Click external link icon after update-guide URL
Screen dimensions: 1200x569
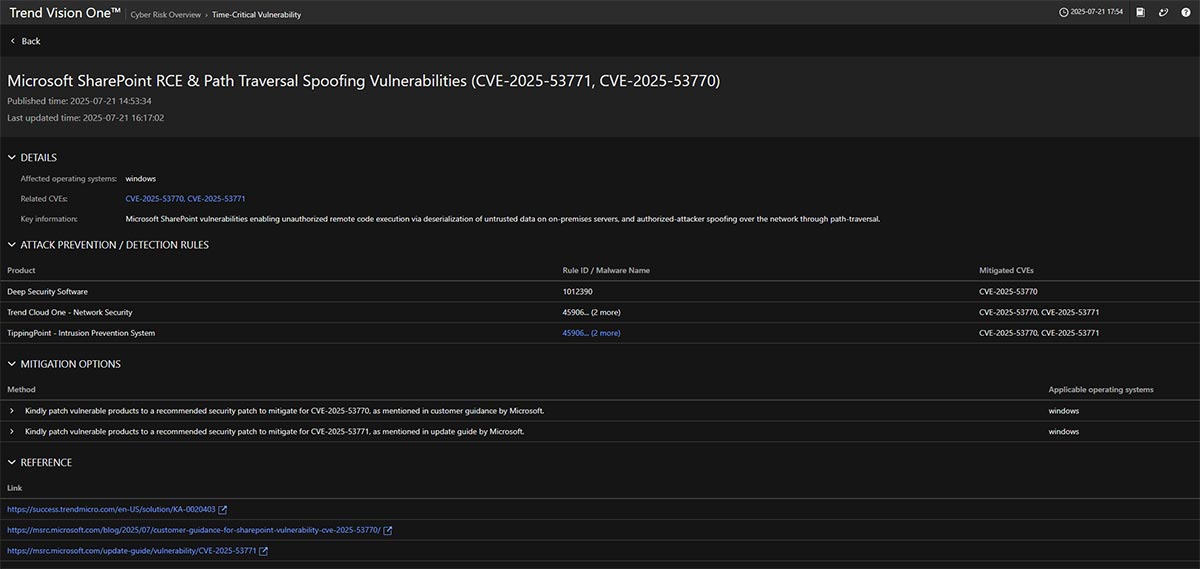264,551
